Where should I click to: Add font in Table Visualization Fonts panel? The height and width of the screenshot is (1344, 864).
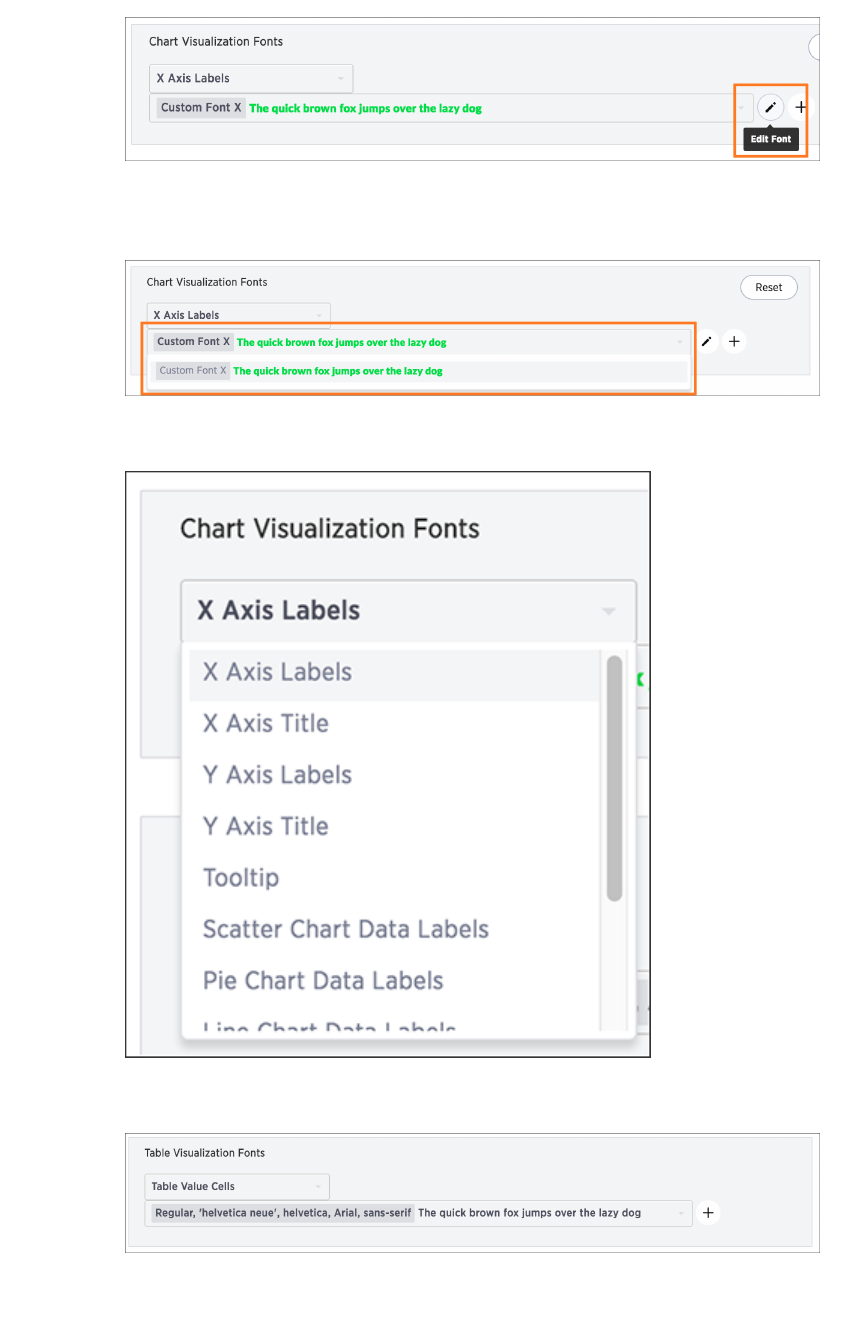point(708,1213)
